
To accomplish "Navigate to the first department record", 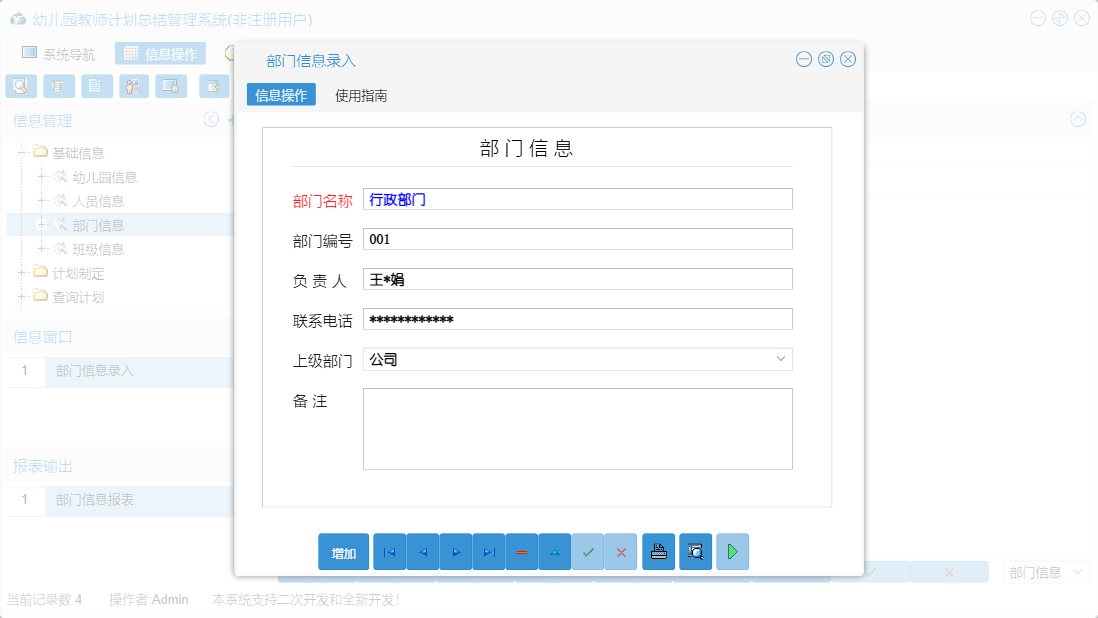I will click(x=389, y=551).
